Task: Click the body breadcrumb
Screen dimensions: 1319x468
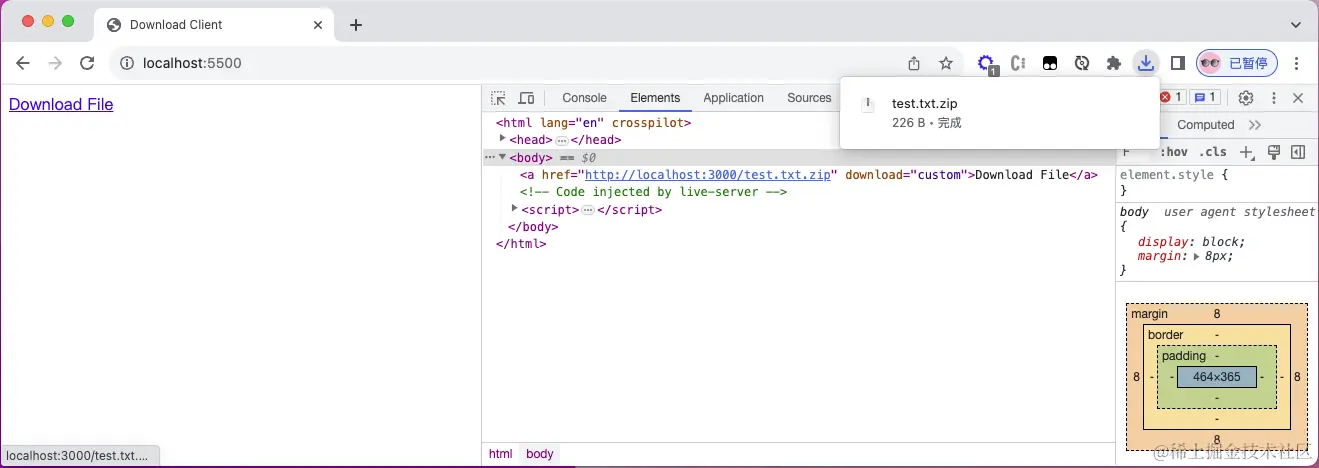Action: click(x=540, y=454)
